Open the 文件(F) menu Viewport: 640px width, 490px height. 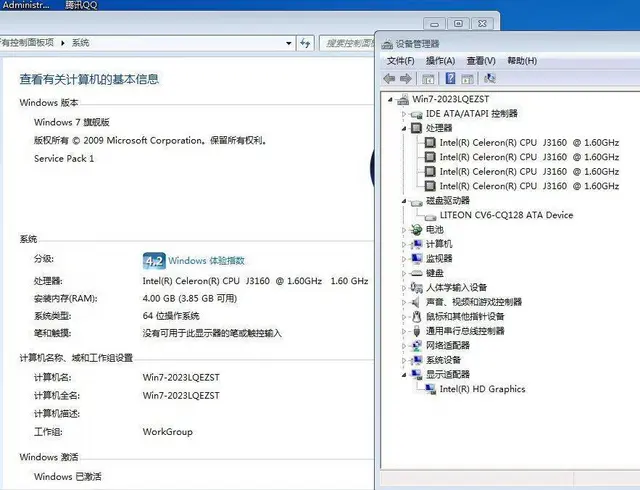click(x=400, y=61)
